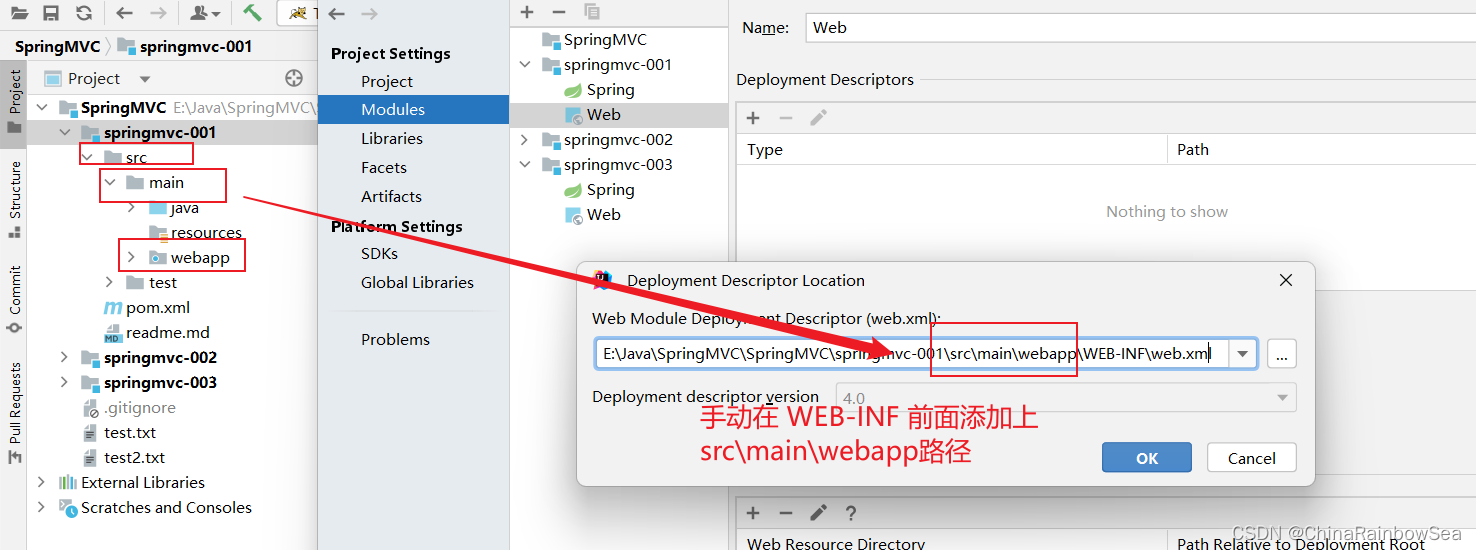Browse for web.xml using the ellipsis button
The width and height of the screenshot is (1476, 550).
point(1282,353)
